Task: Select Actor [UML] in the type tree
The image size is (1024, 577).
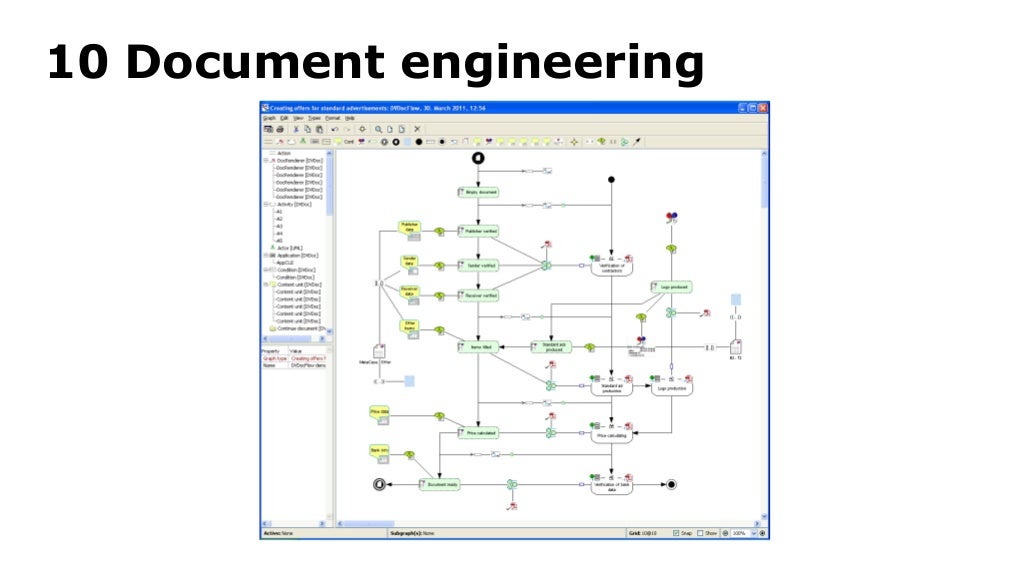Action: coord(290,248)
